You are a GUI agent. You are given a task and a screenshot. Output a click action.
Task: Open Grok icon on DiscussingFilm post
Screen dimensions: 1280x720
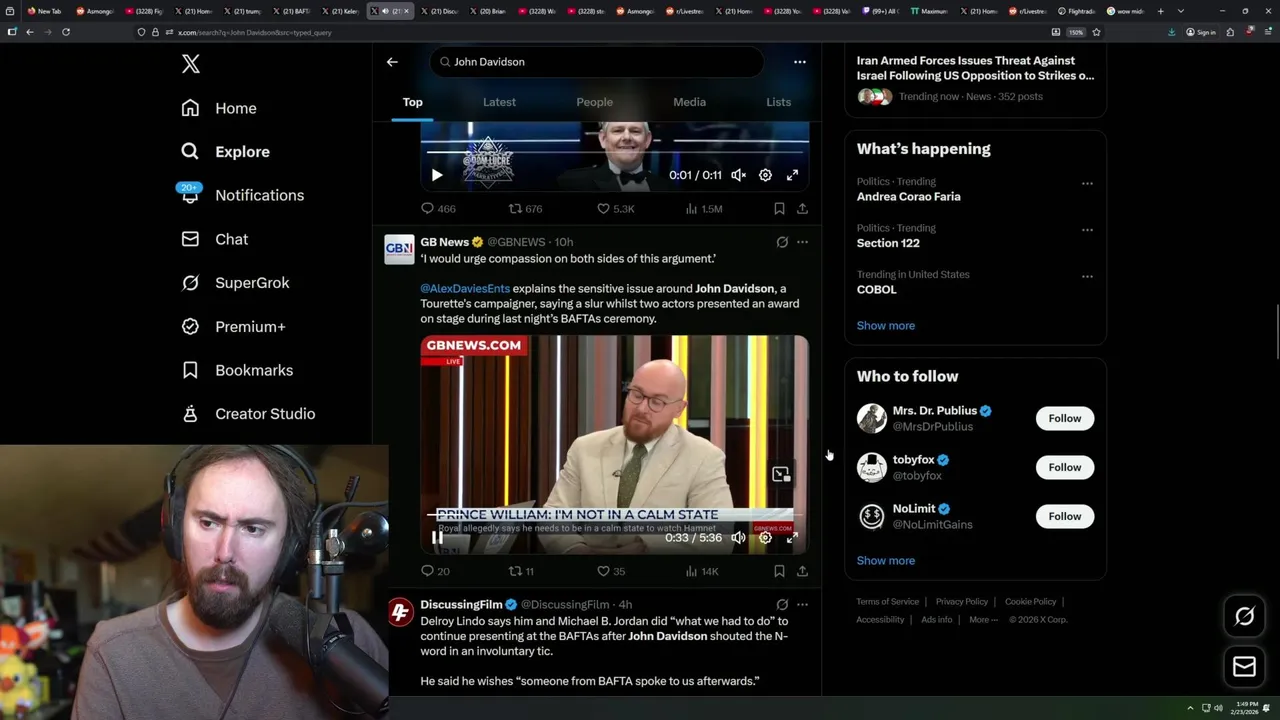point(782,605)
